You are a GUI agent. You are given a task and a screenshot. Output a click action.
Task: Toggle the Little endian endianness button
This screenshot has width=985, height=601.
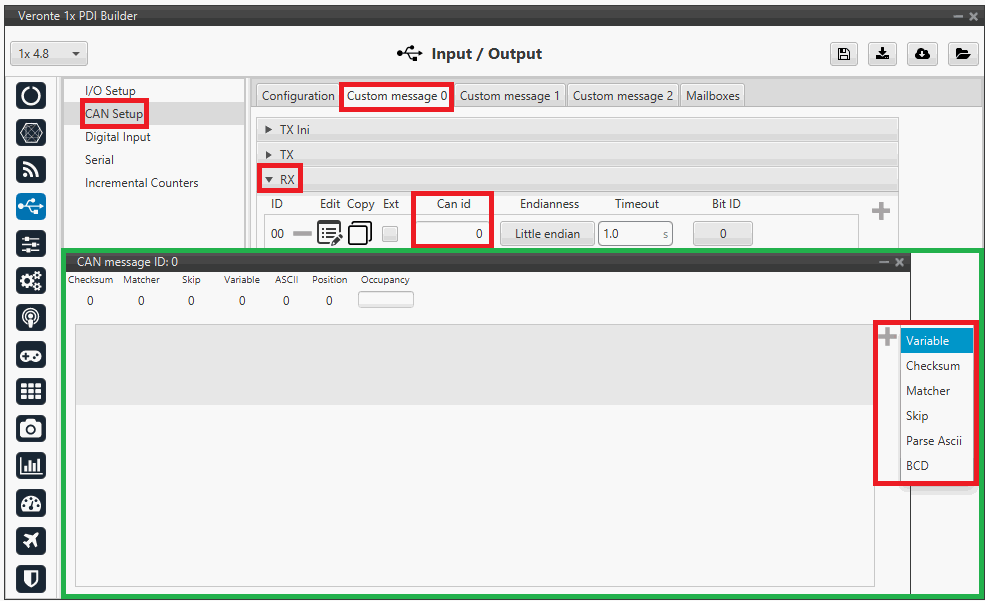pos(547,234)
